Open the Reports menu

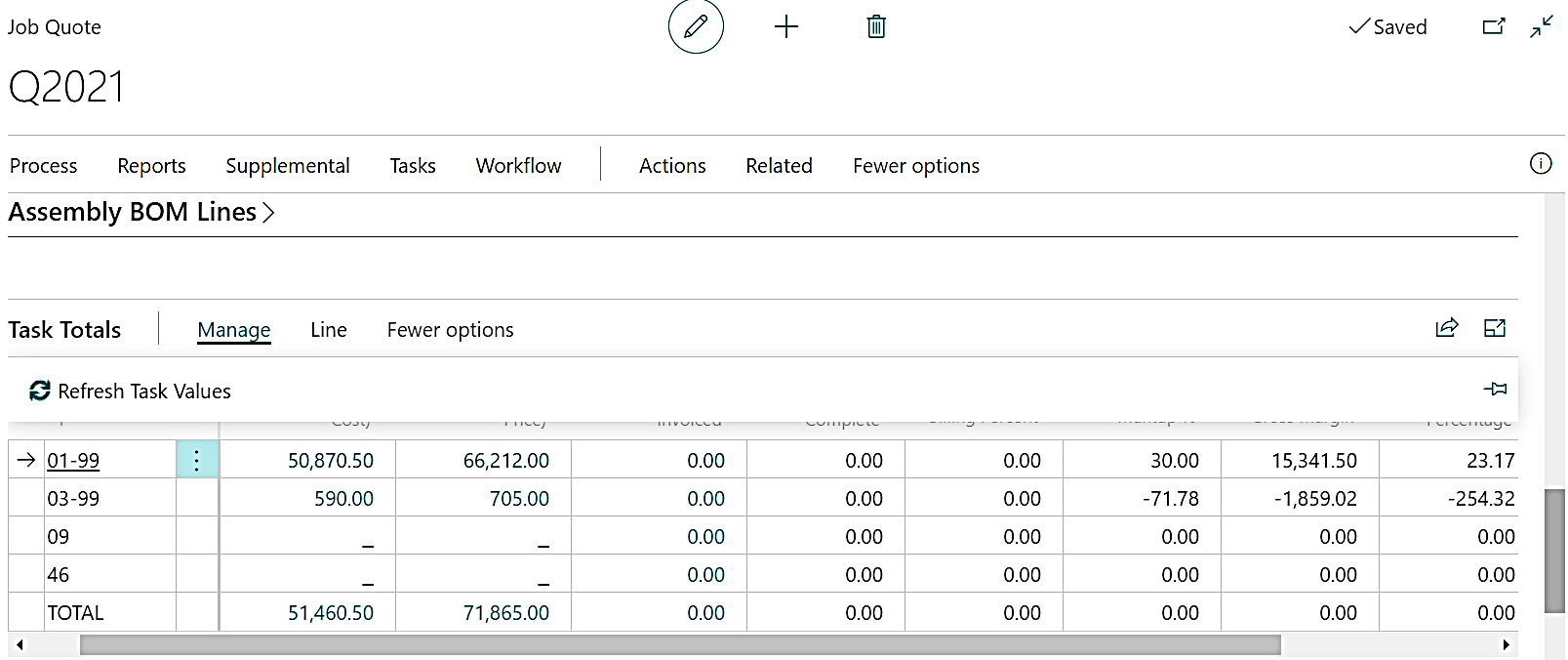(x=151, y=166)
